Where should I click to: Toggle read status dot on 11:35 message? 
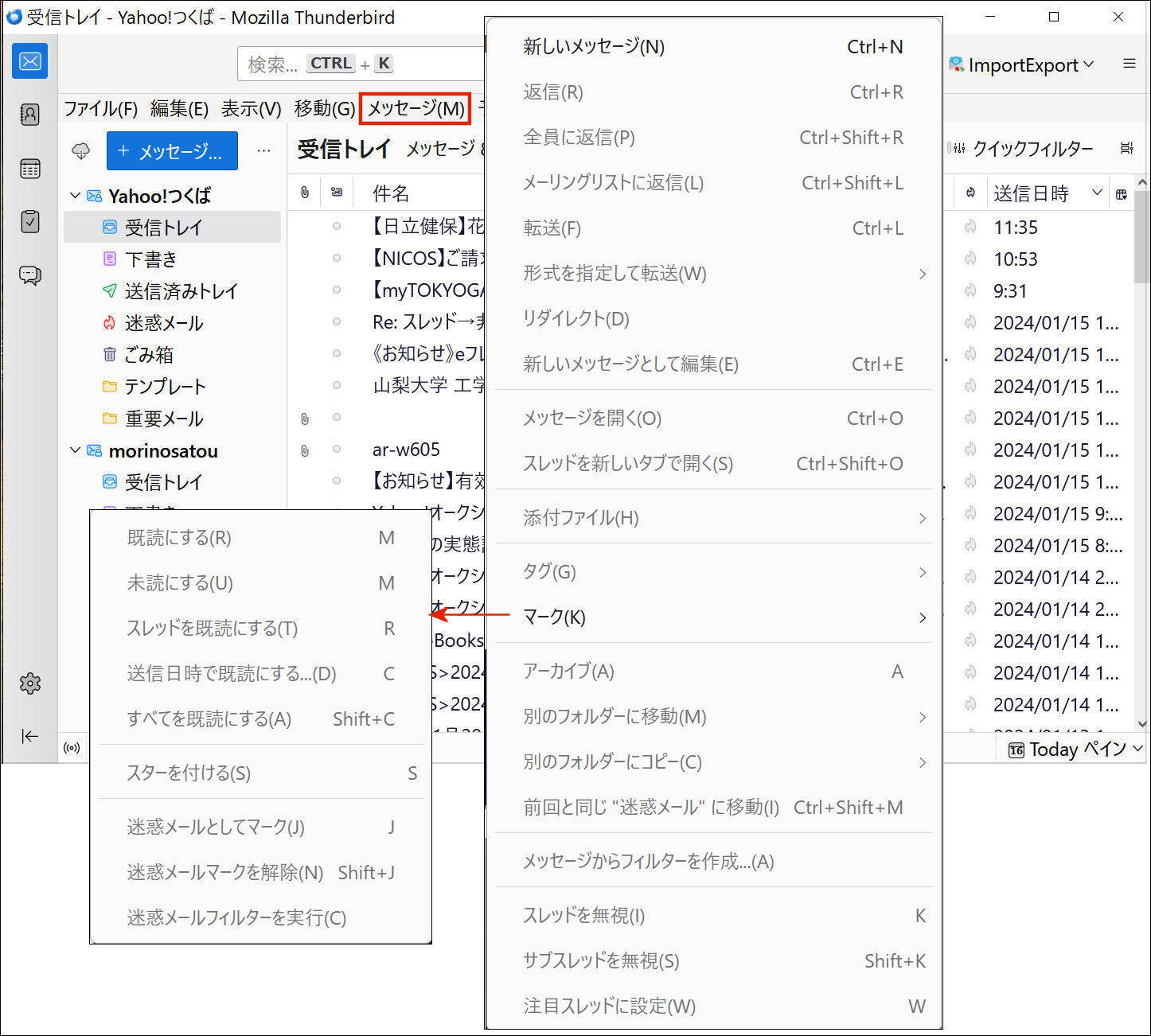(x=337, y=227)
